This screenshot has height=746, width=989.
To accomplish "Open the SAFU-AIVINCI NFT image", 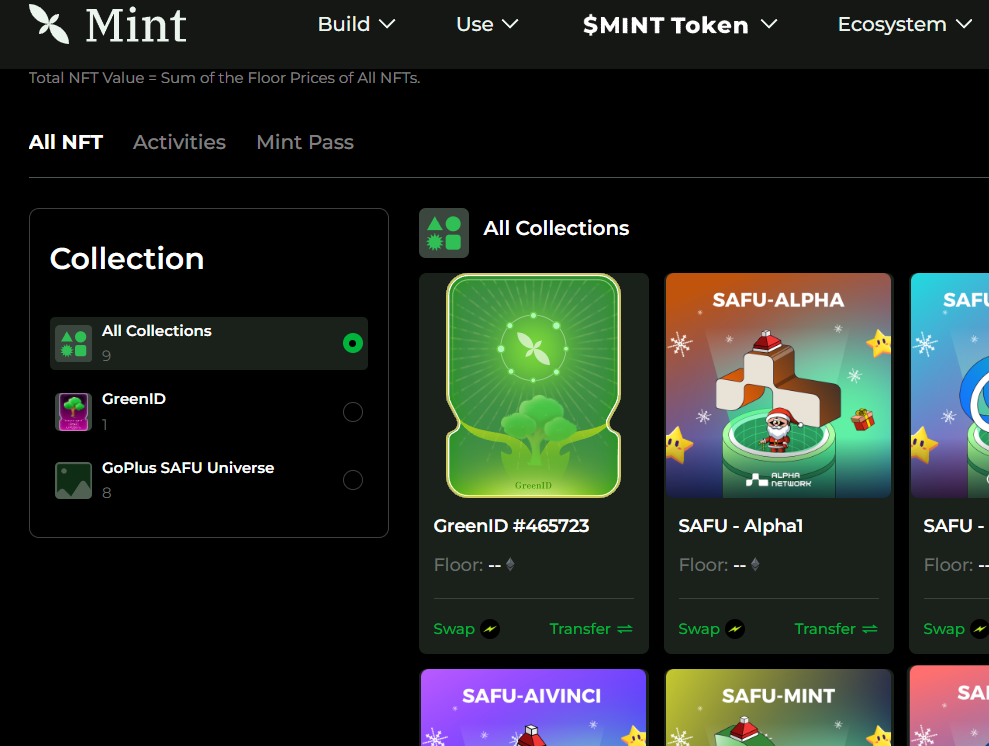I will [x=534, y=708].
